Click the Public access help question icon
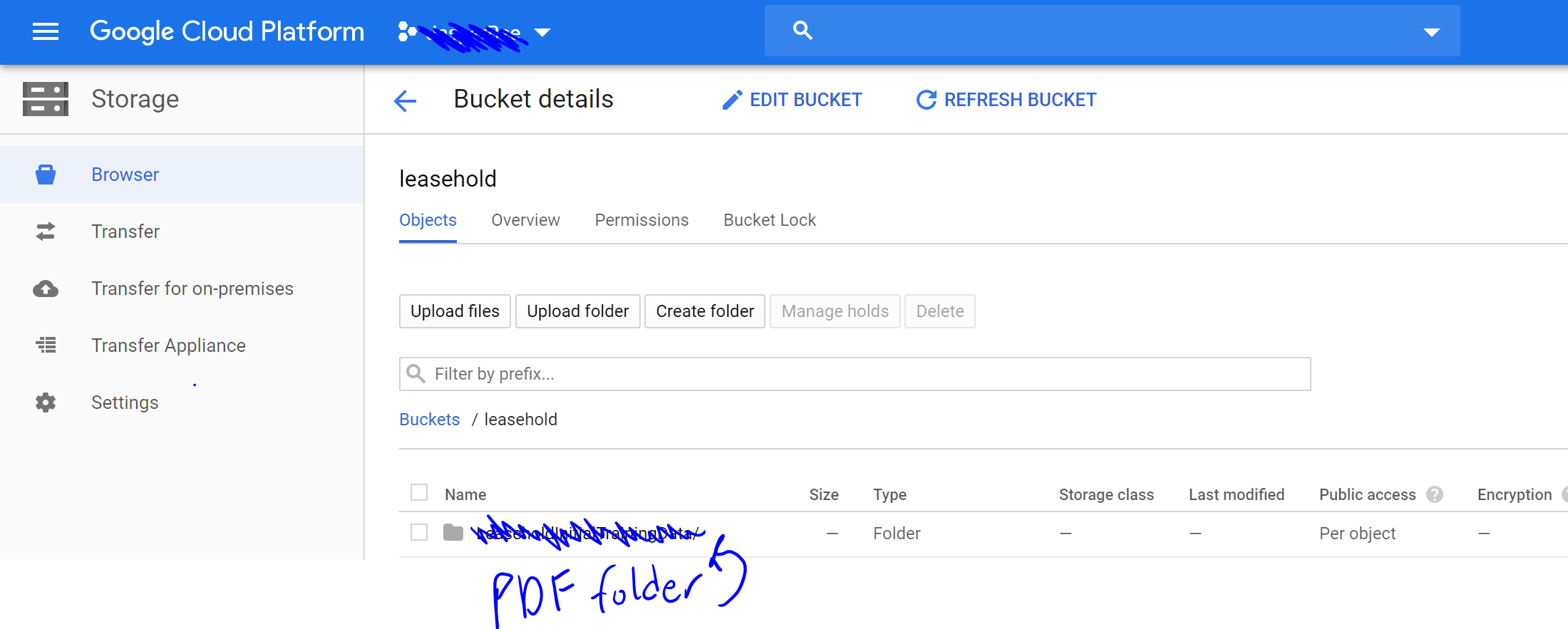The width and height of the screenshot is (1568, 629). tap(1435, 494)
